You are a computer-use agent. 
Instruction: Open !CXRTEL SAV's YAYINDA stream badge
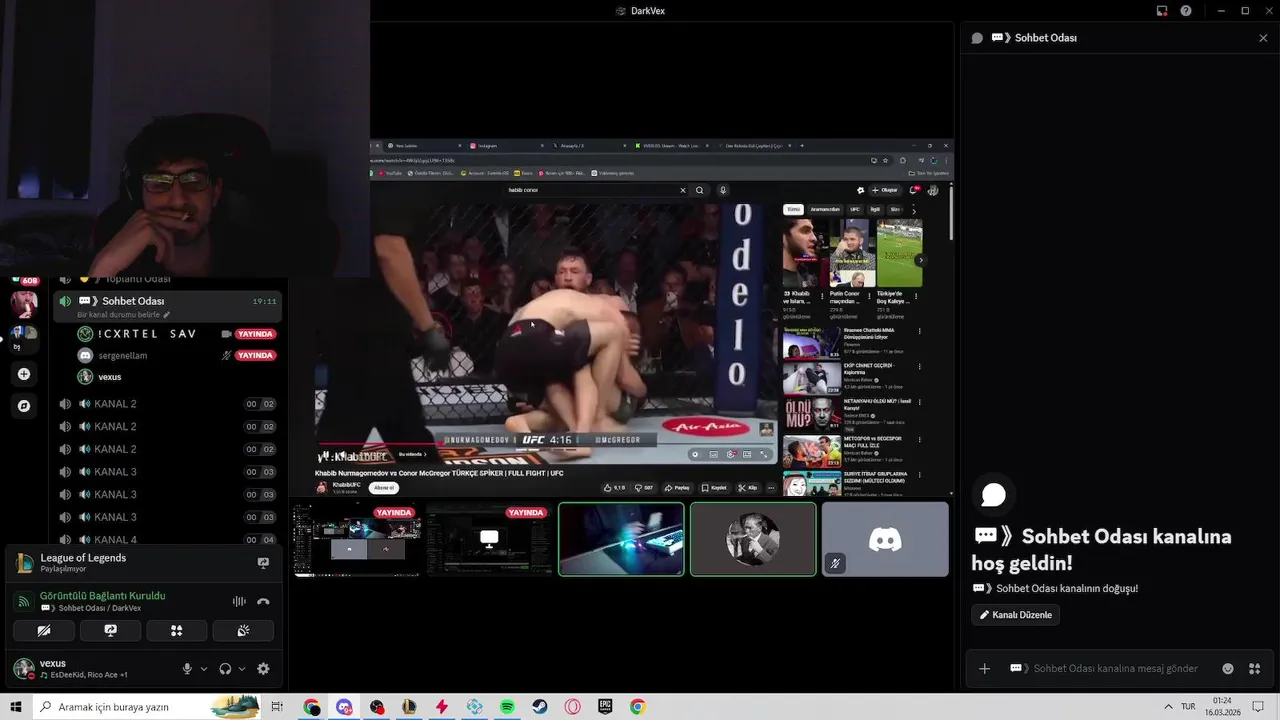click(x=255, y=334)
